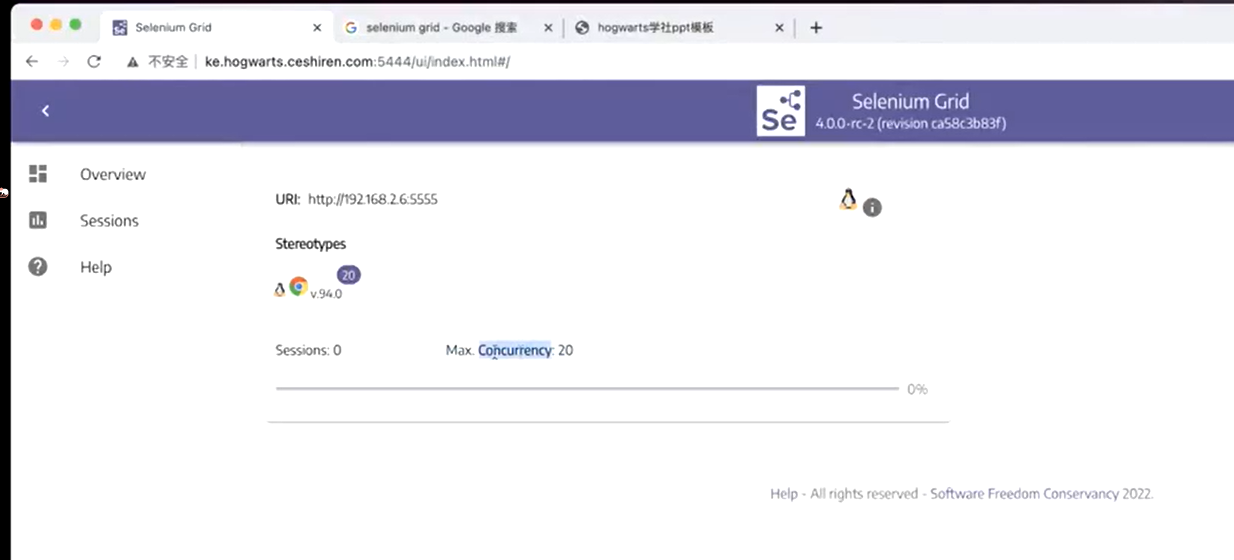The image size is (1234, 560).
Task: Click the Sessions bar chart icon
Action: (x=38, y=220)
